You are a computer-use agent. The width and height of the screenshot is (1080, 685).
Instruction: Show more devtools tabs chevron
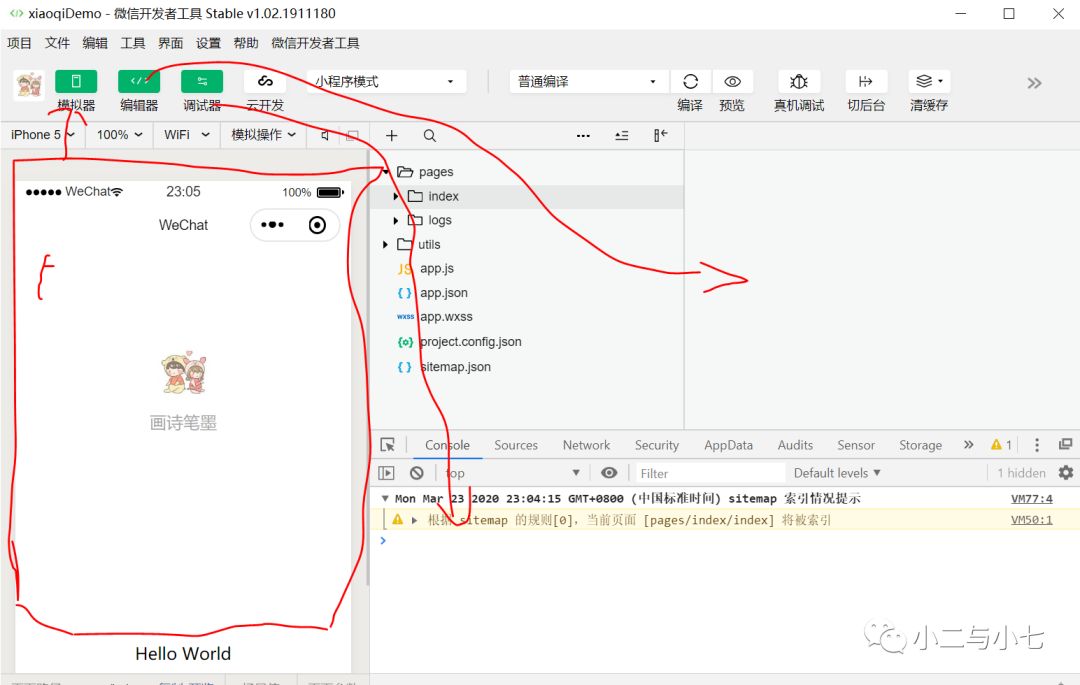coord(968,445)
